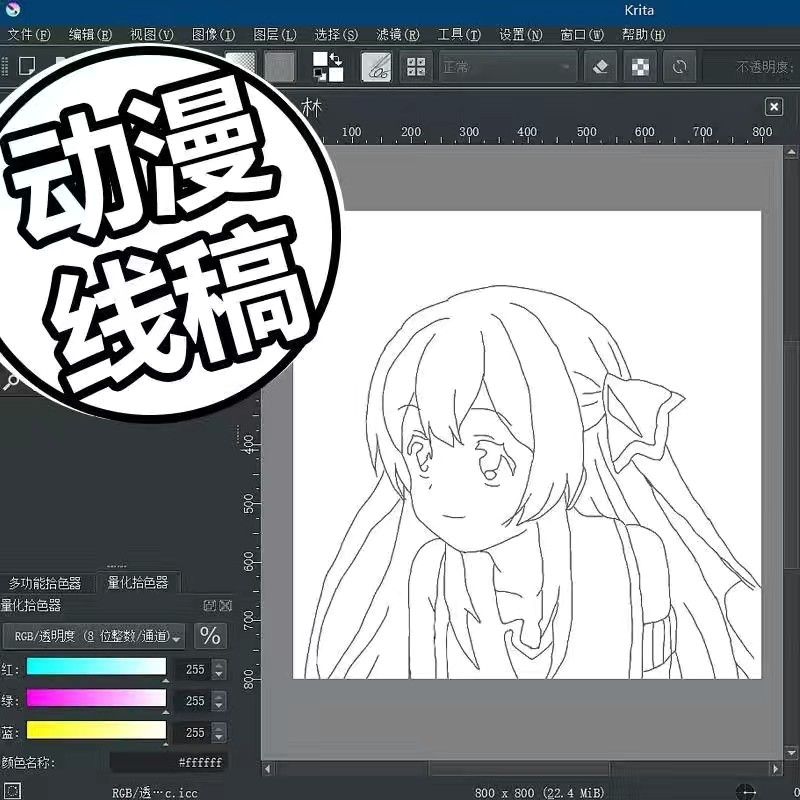Close the document tab with the X
The image size is (800, 800).
pos(774,107)
